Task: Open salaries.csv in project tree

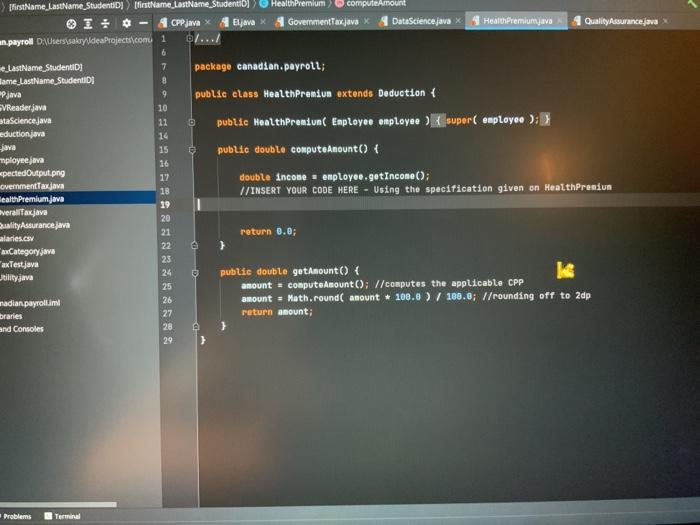Action: pyautogui.click(x=17, y=238)
